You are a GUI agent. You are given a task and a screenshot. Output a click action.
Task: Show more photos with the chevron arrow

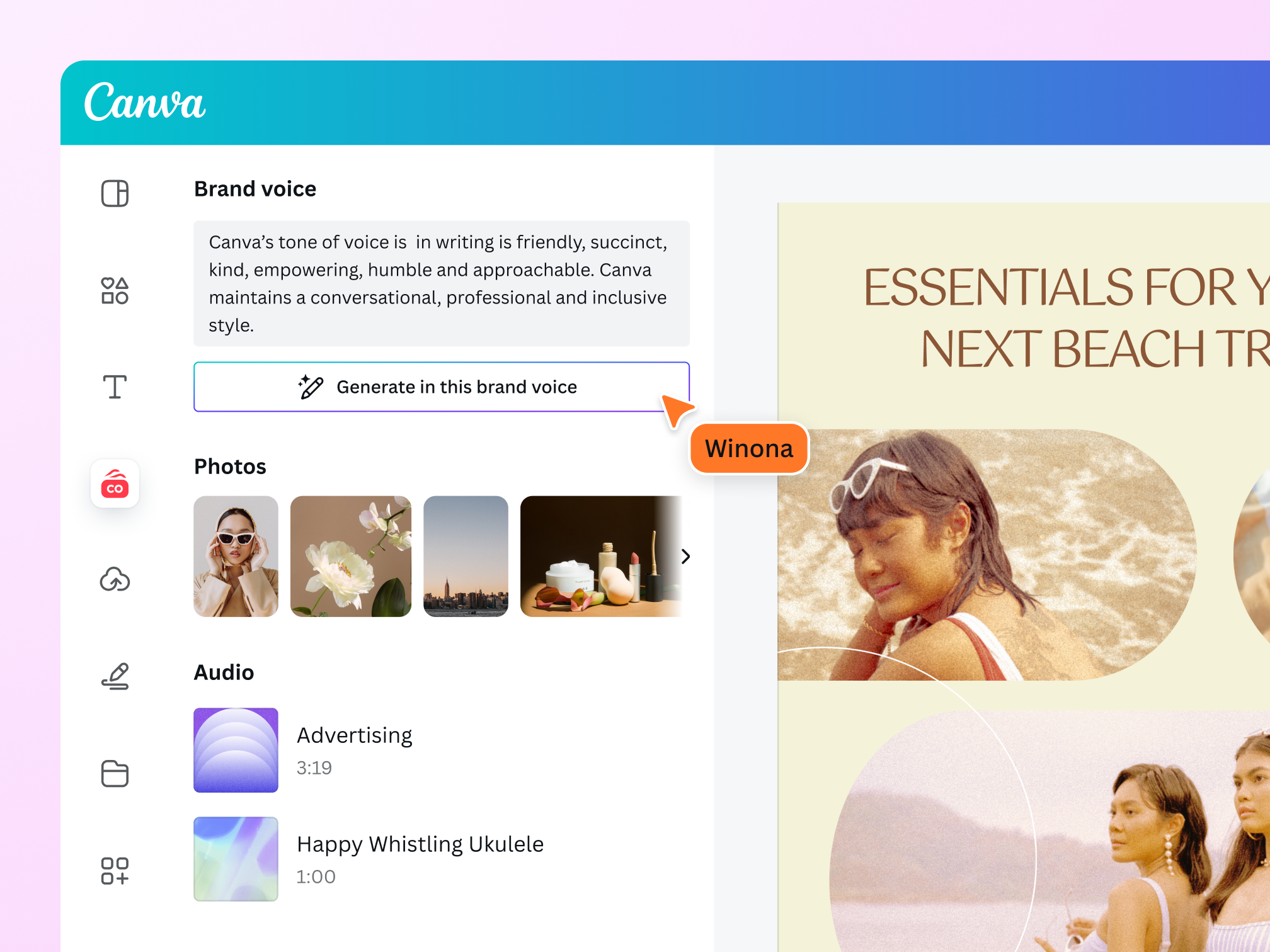pyautogui.click(x=685, y=557)
